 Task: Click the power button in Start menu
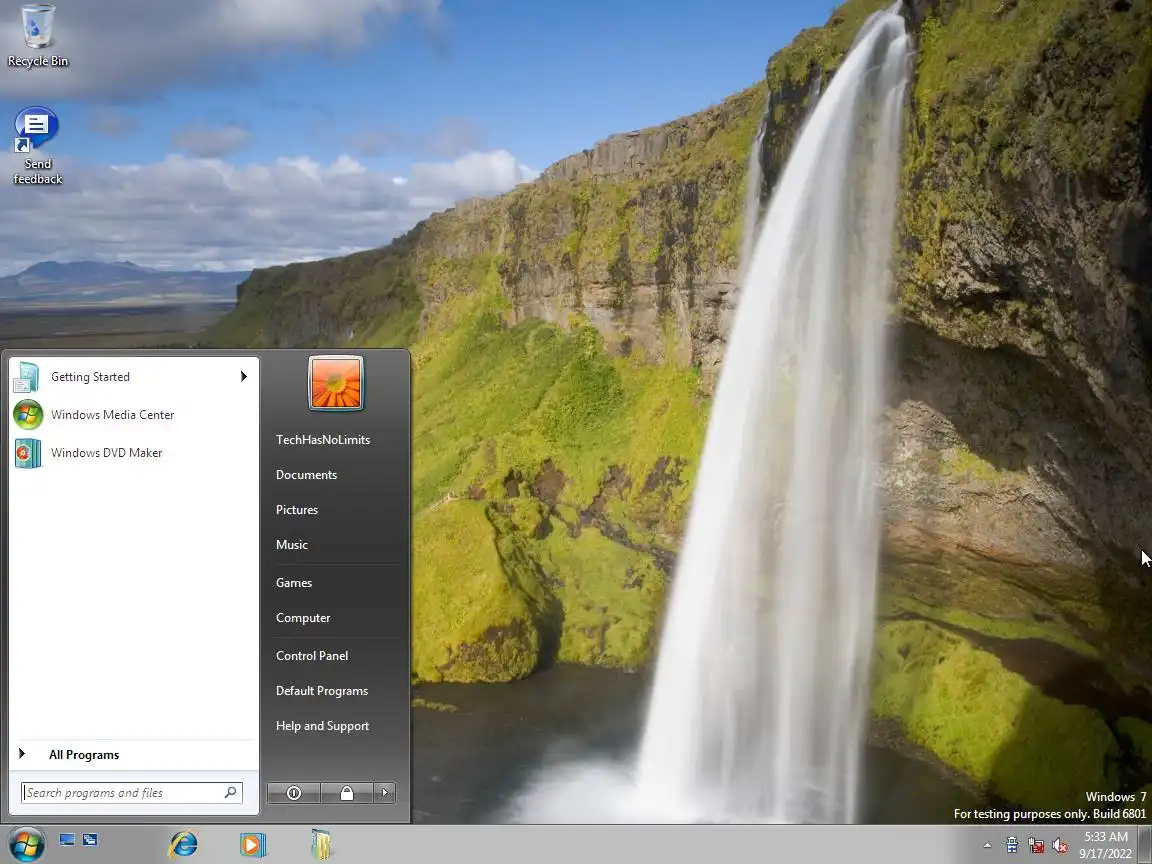point(293,793)
